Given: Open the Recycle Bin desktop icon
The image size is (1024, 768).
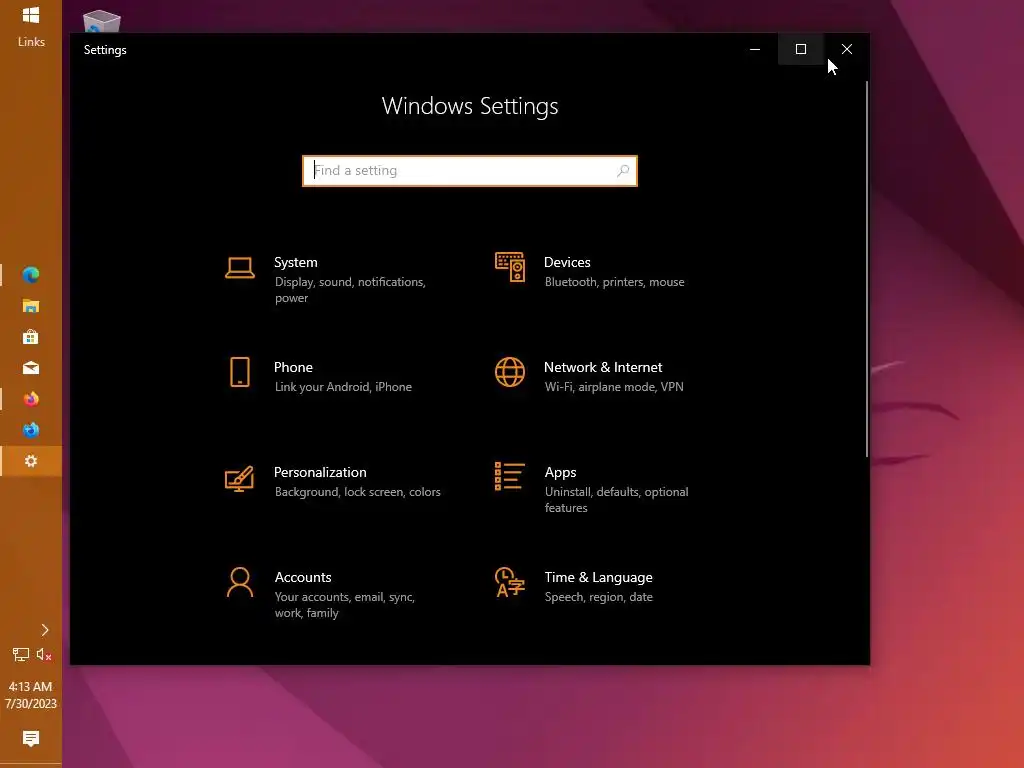Looking at the screenshot, I should 102,21.
